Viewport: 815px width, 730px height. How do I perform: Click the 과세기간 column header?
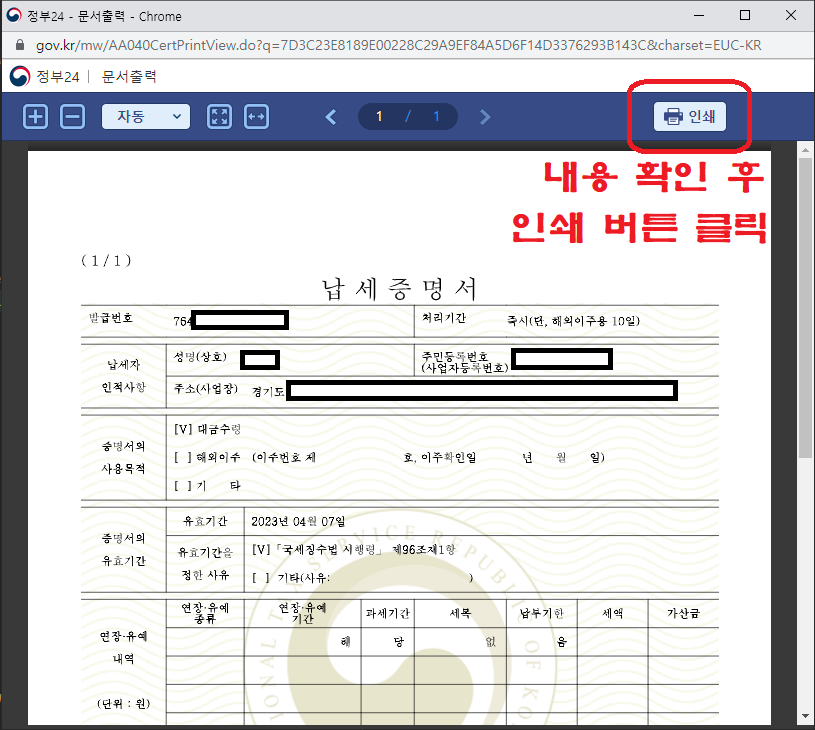coord(388,614)
